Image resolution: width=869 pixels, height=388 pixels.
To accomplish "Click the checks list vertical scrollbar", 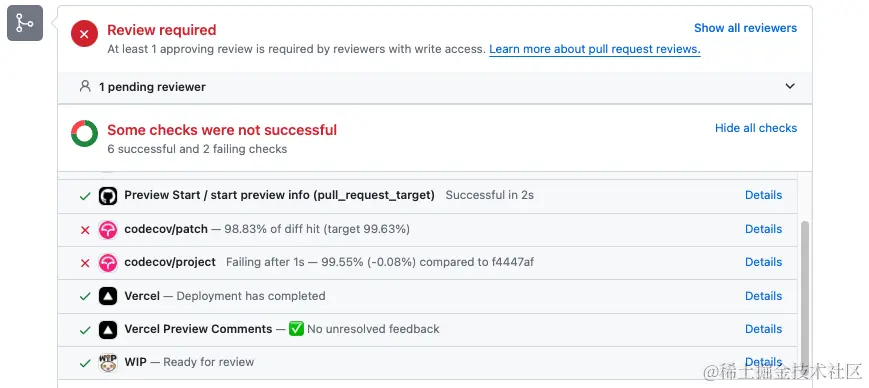I will [805, 294].
